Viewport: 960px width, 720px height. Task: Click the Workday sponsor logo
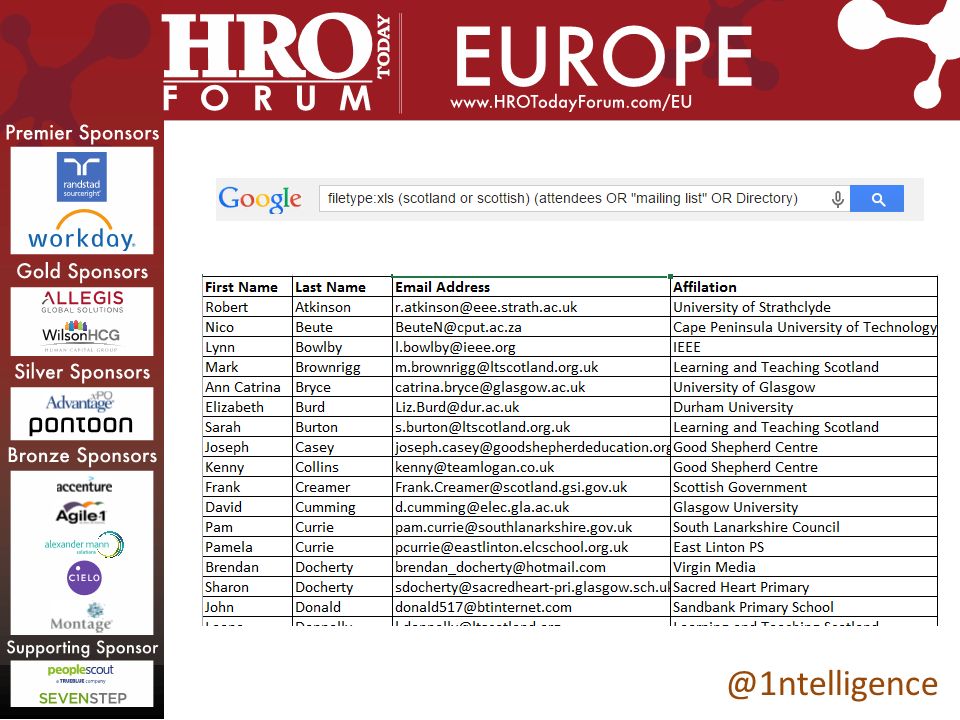pyautogui.click(x=81, y=231)
